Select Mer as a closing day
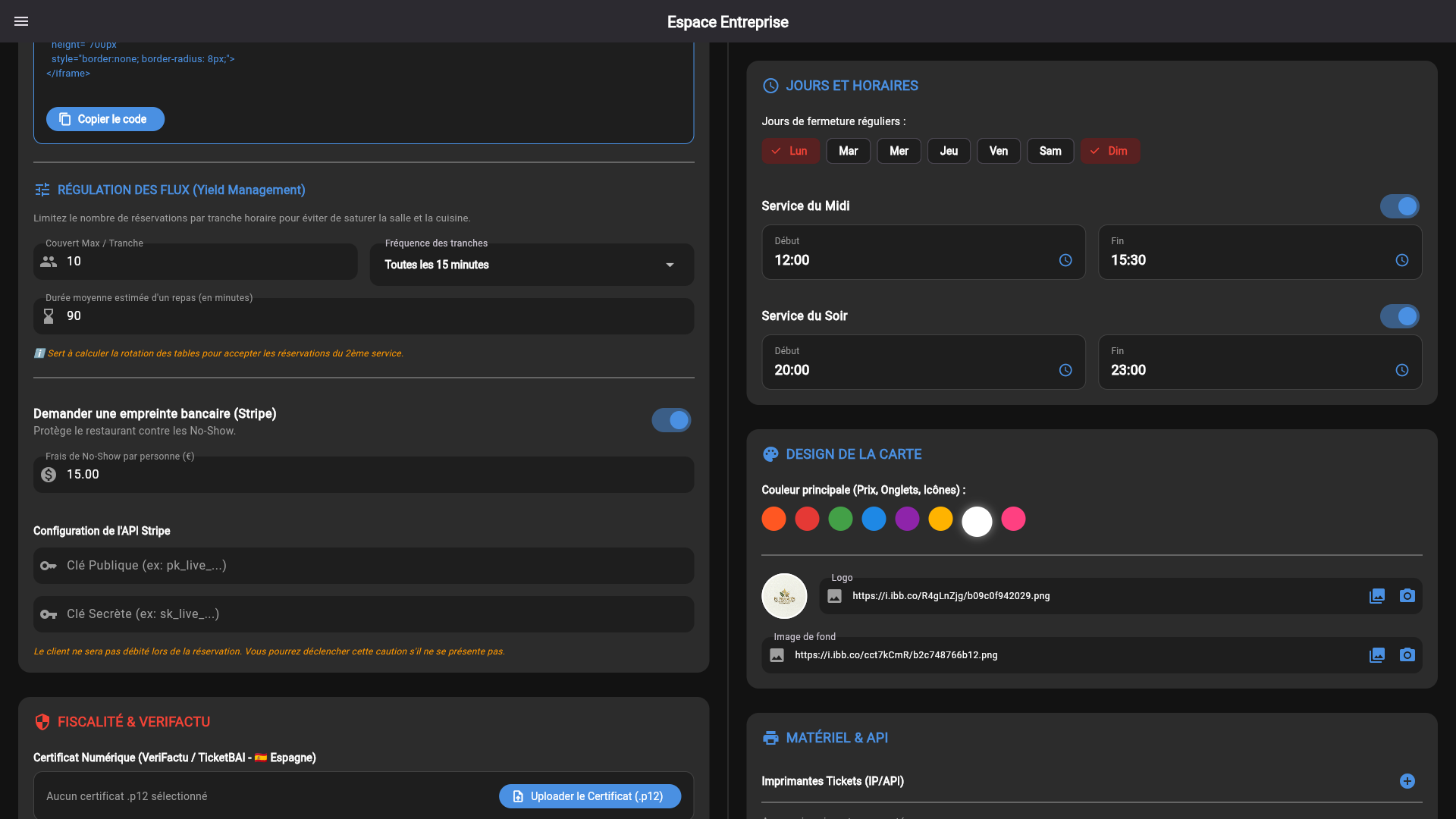Image resolution: width=1456 pixels, height=819 pixels. [x=899, y=151]
